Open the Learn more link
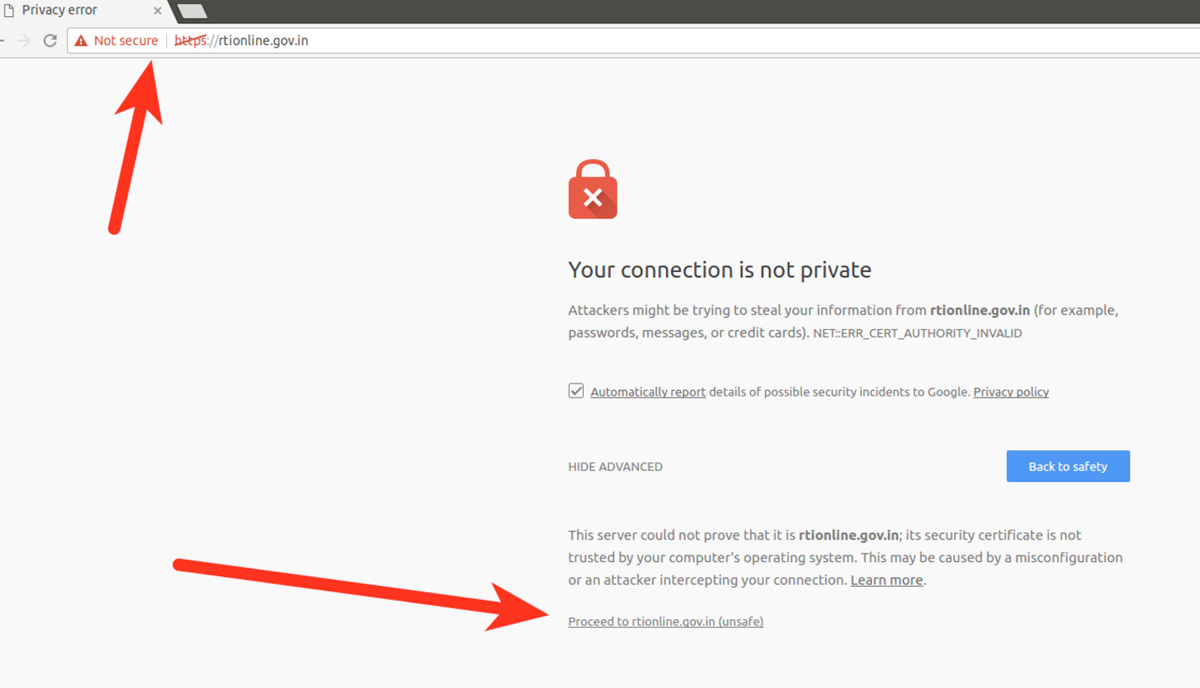This screenshot has height=688, width=1200. point(886,580)
